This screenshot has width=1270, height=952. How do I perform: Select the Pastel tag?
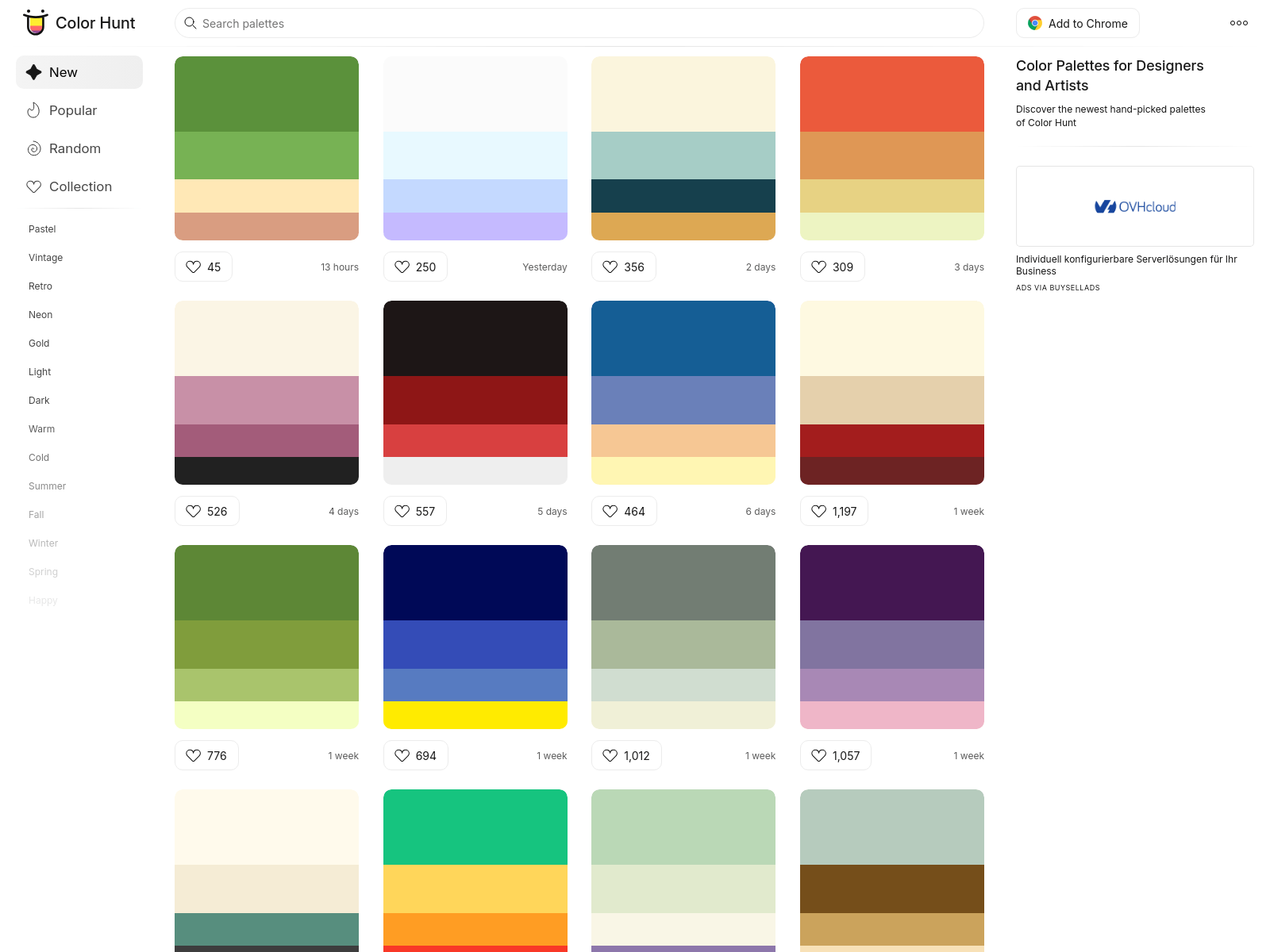coord(42,229)
